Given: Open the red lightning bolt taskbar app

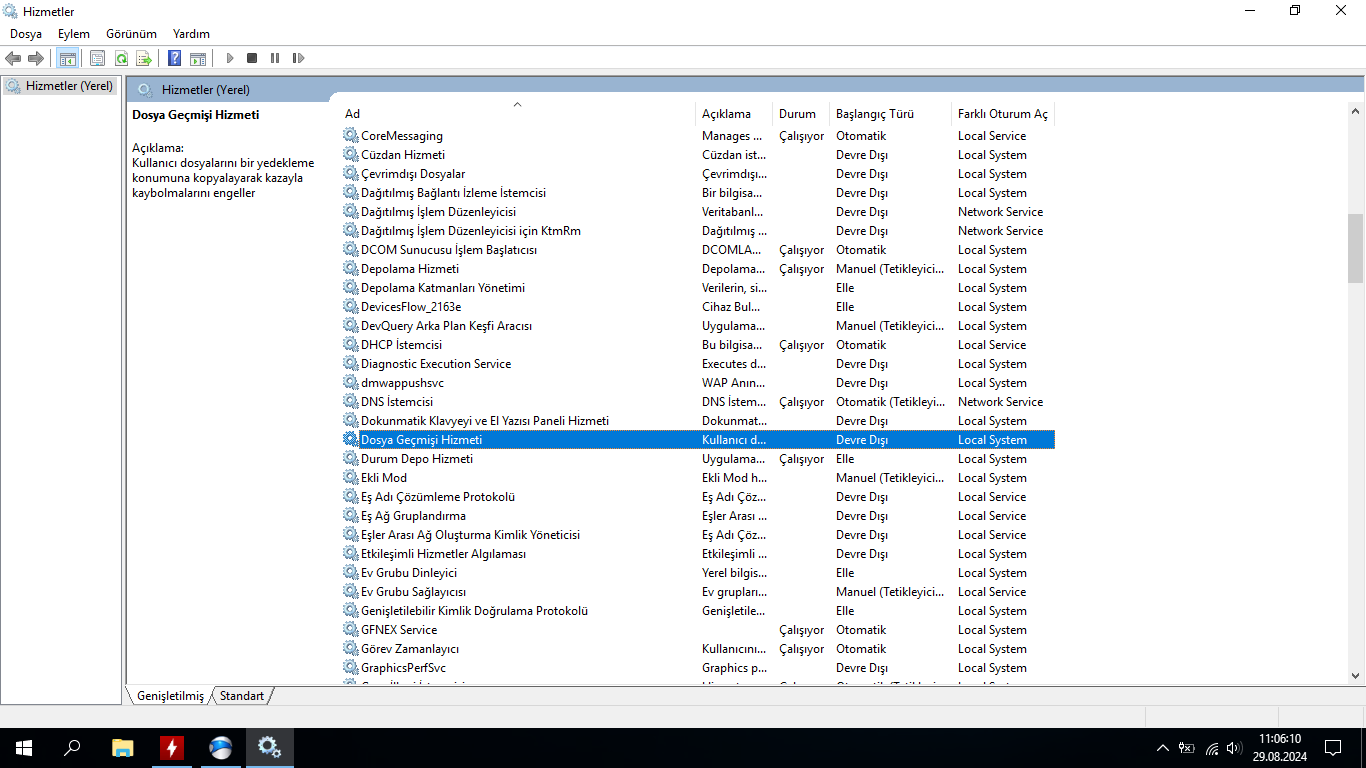Looking at the screenshot, I should pos(172,748).
